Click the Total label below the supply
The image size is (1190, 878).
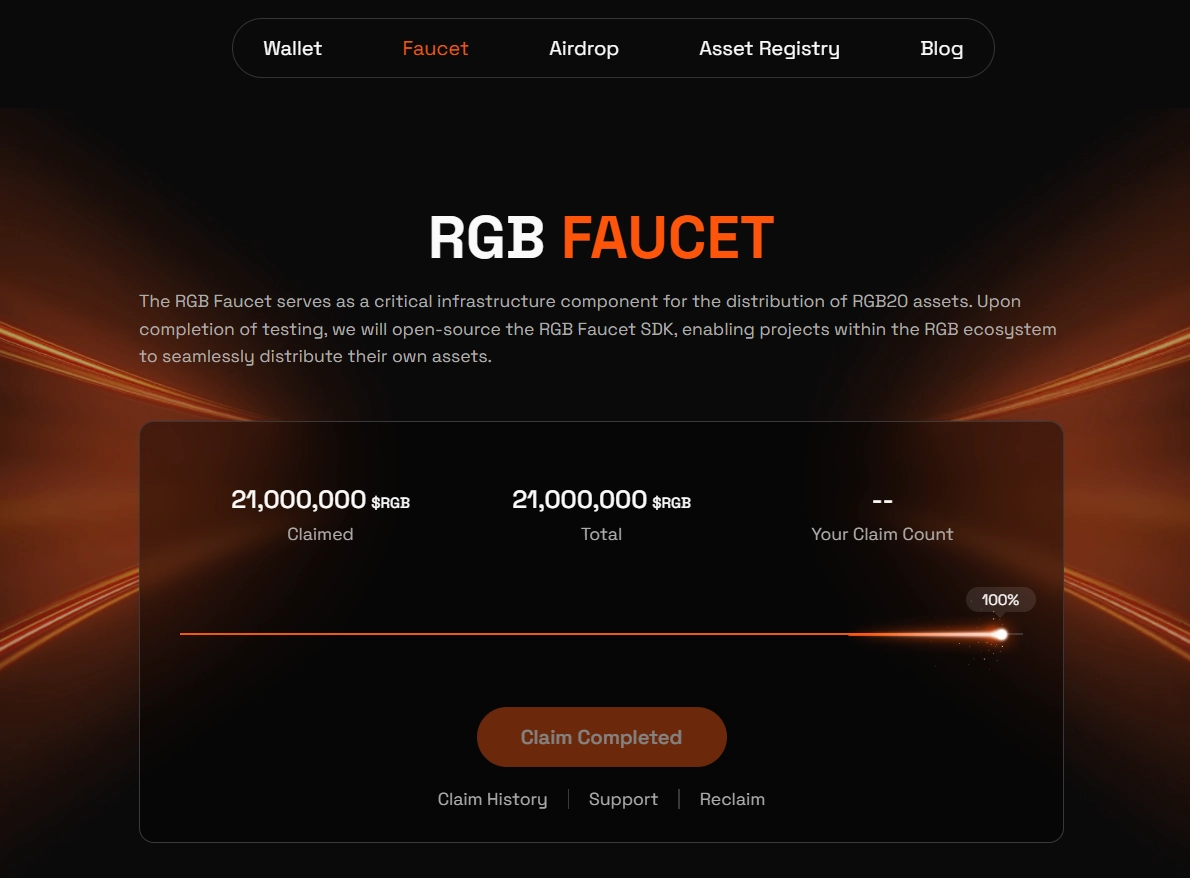coord(601,534)
